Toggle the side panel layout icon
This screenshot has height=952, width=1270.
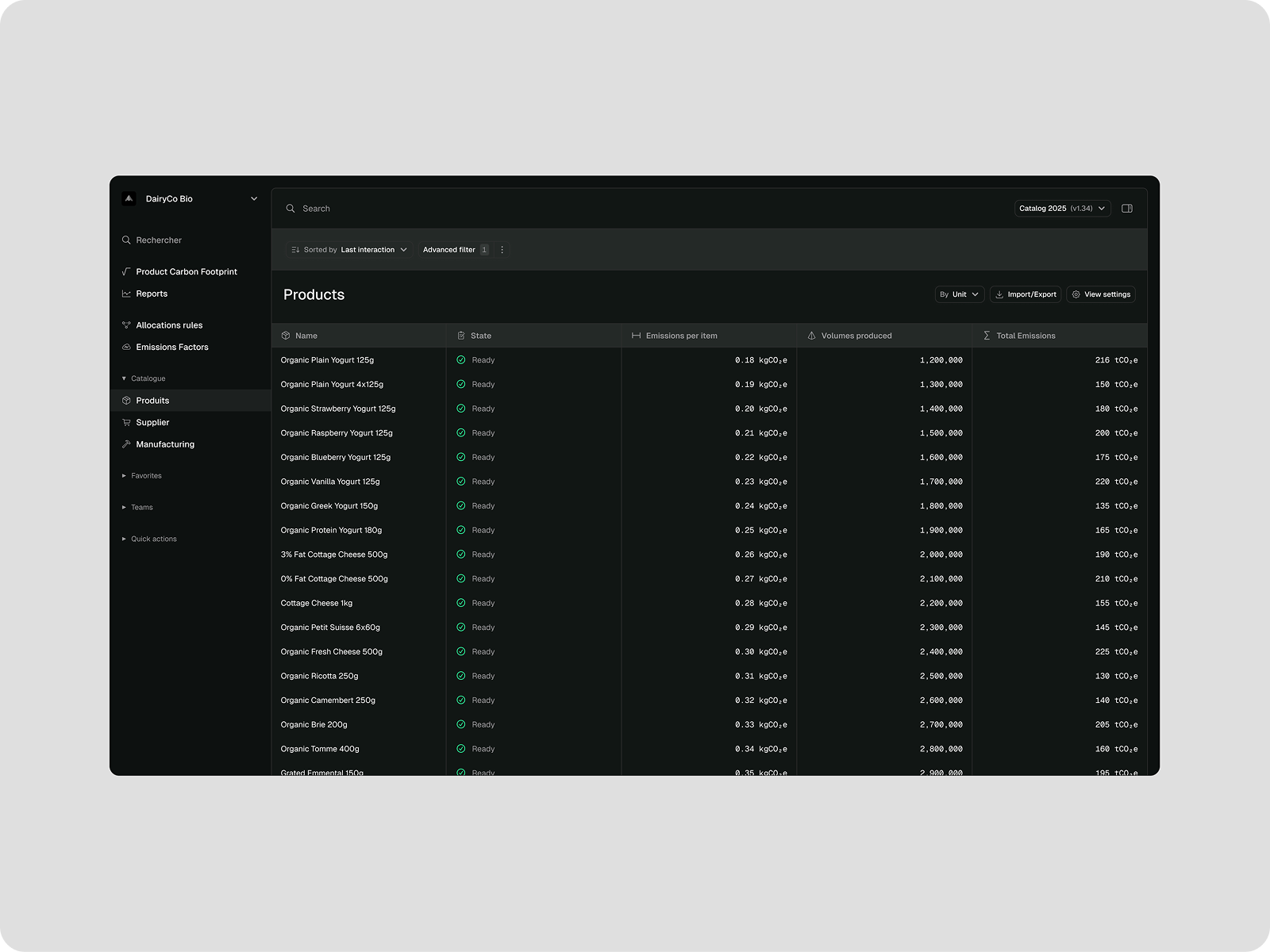pyautogui.click(x=1126, y=209)
